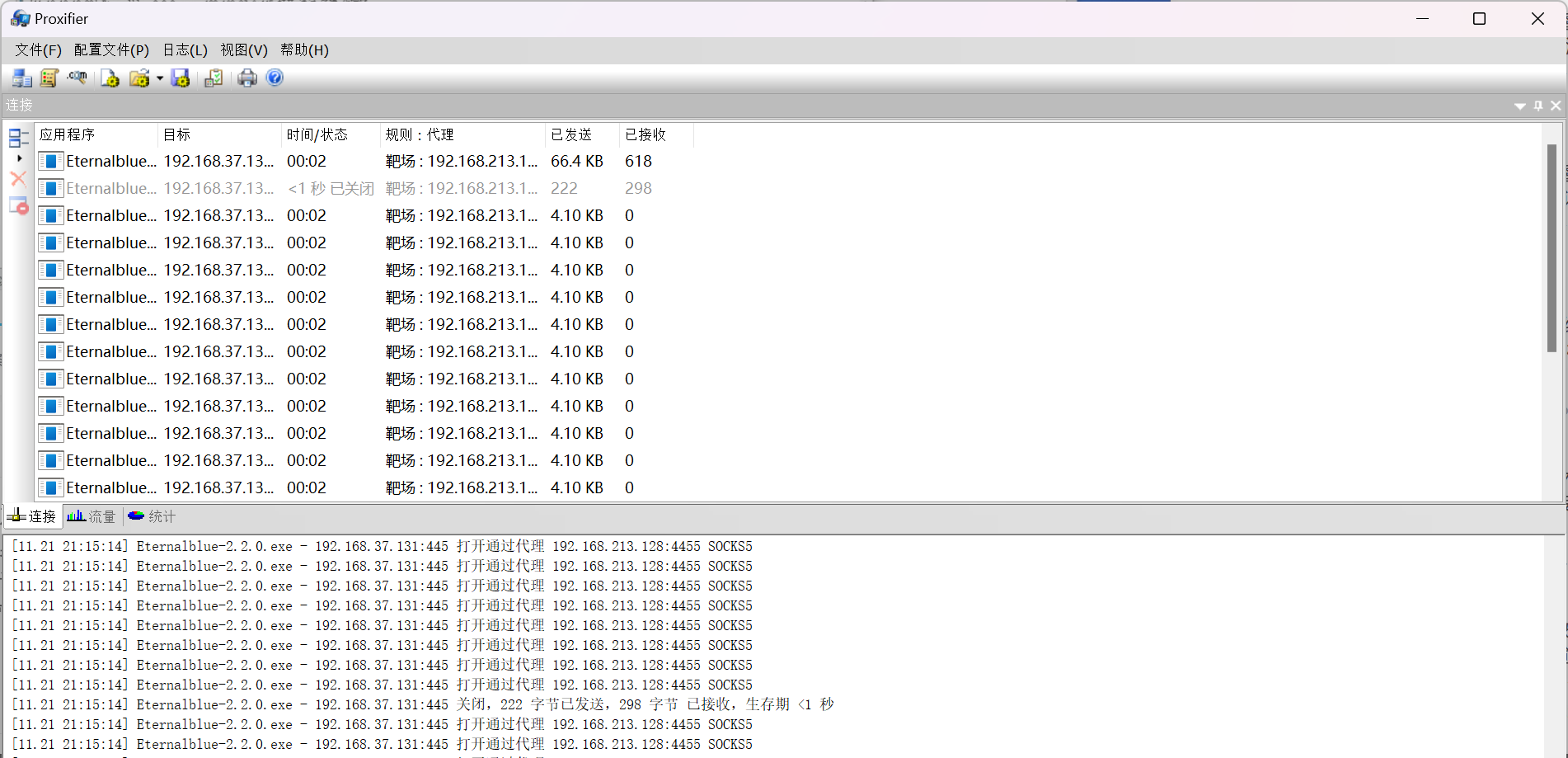1568x758 pixels.
Task: Click the Open Profile folder icon
Action: [139, 78]
